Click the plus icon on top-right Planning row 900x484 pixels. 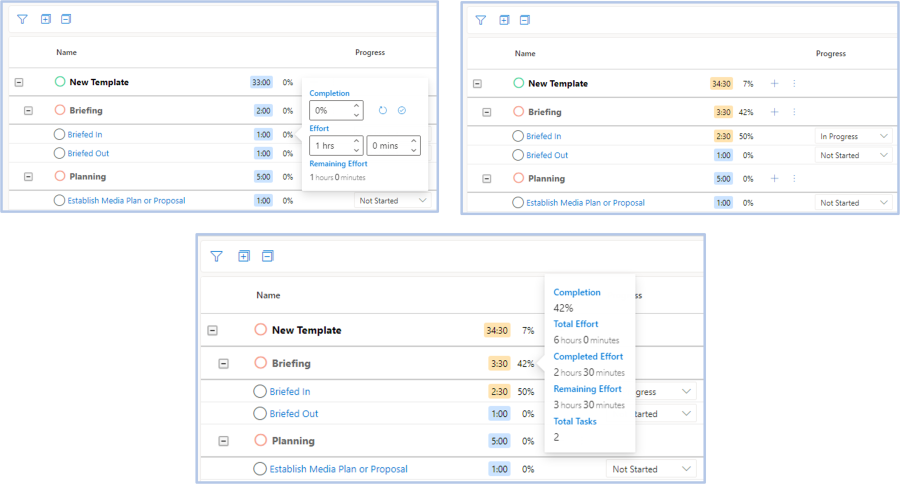[774, 178]
